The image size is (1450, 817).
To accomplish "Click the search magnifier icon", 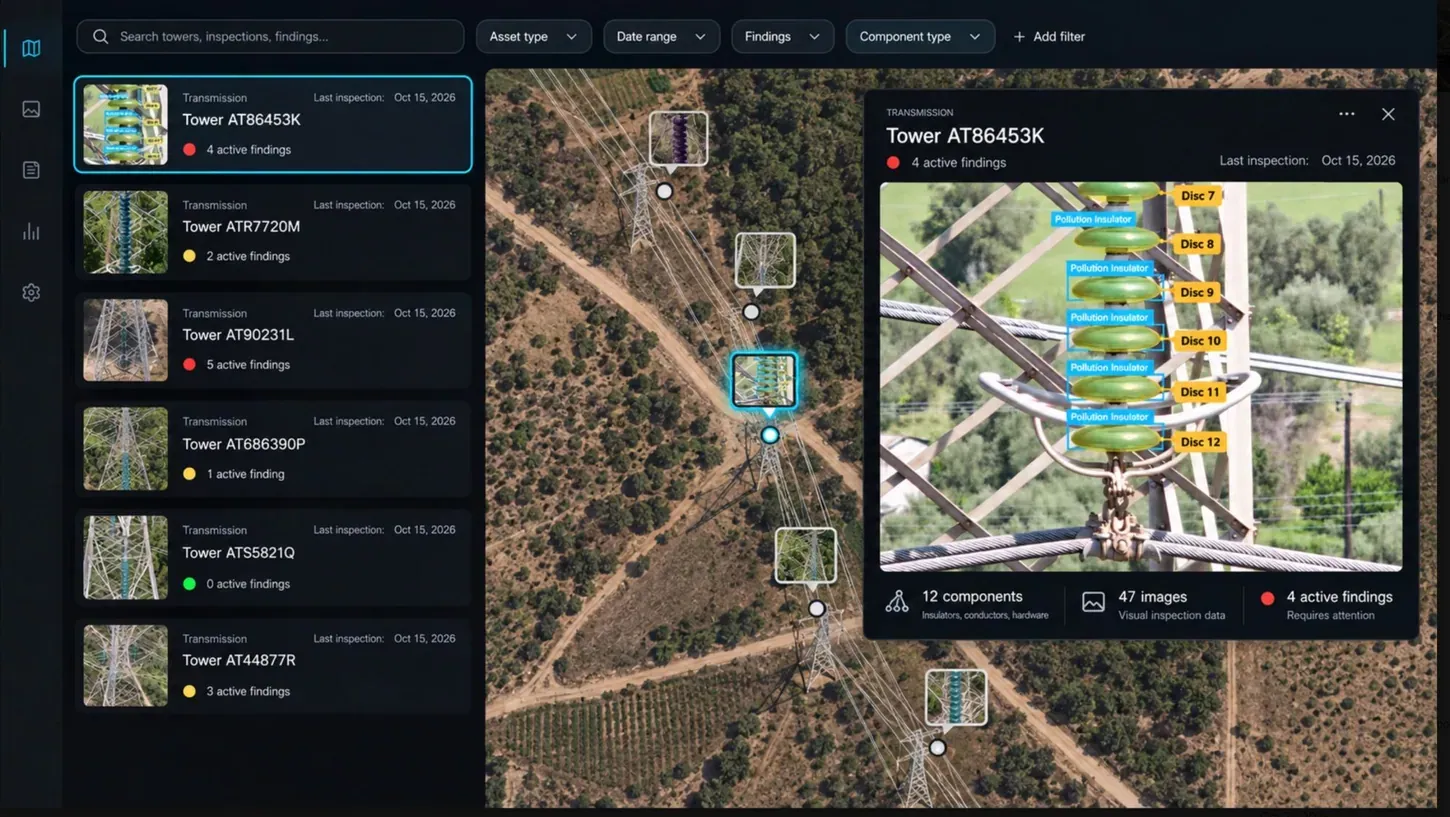I will coord(100,37).
